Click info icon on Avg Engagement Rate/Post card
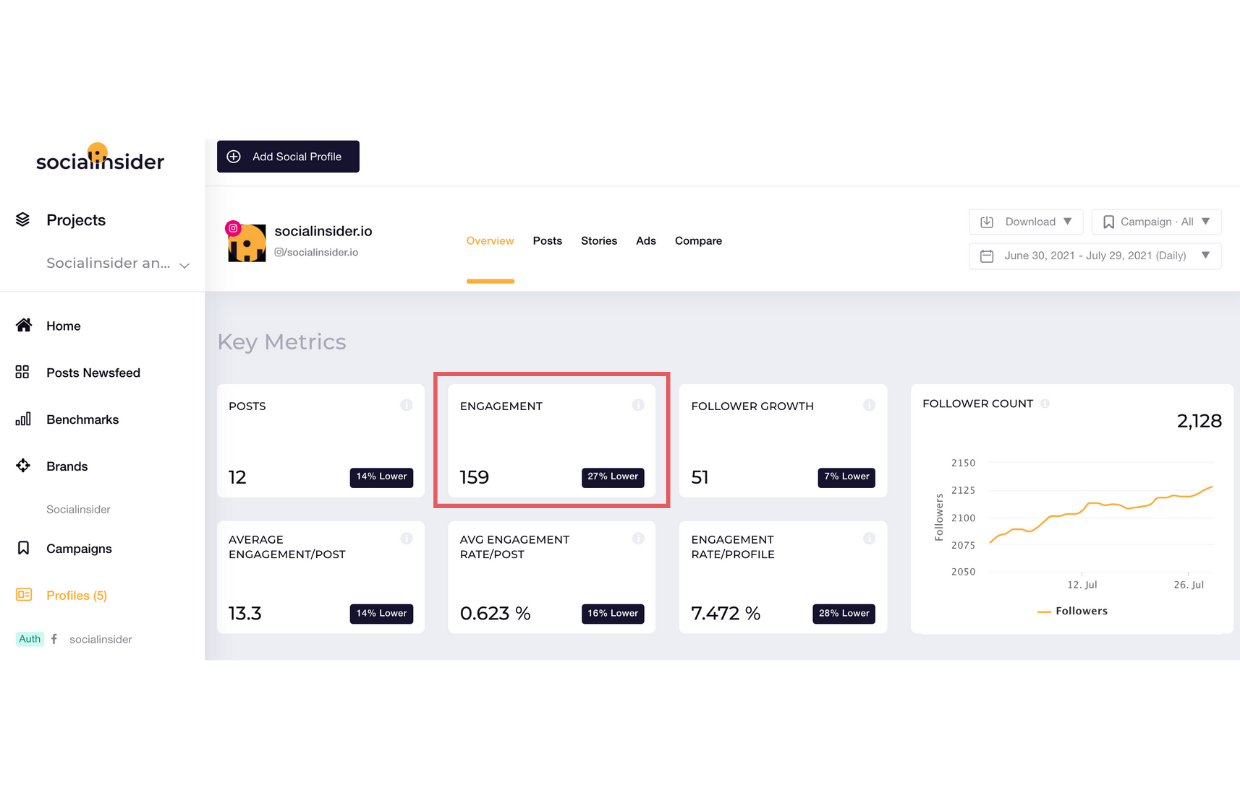The height and width of the screenshot is (800, 1240). point(638,538)
